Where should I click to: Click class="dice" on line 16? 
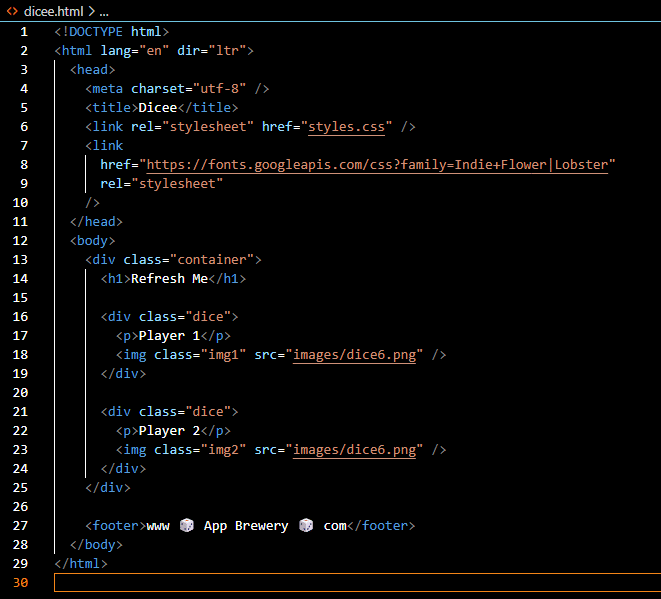[x=185, y=317]
